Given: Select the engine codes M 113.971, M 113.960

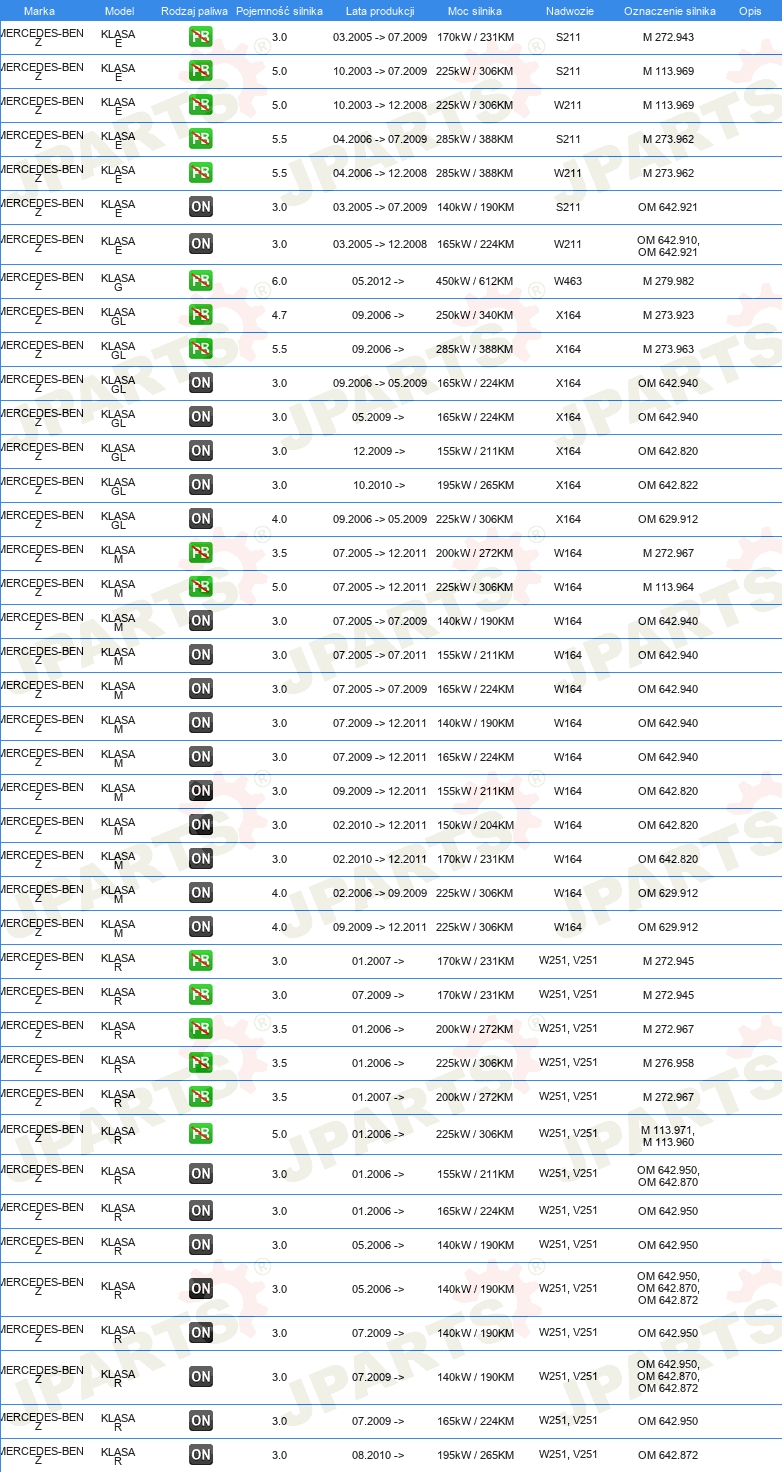Looking at the screenshot, I should [669, 1135].
